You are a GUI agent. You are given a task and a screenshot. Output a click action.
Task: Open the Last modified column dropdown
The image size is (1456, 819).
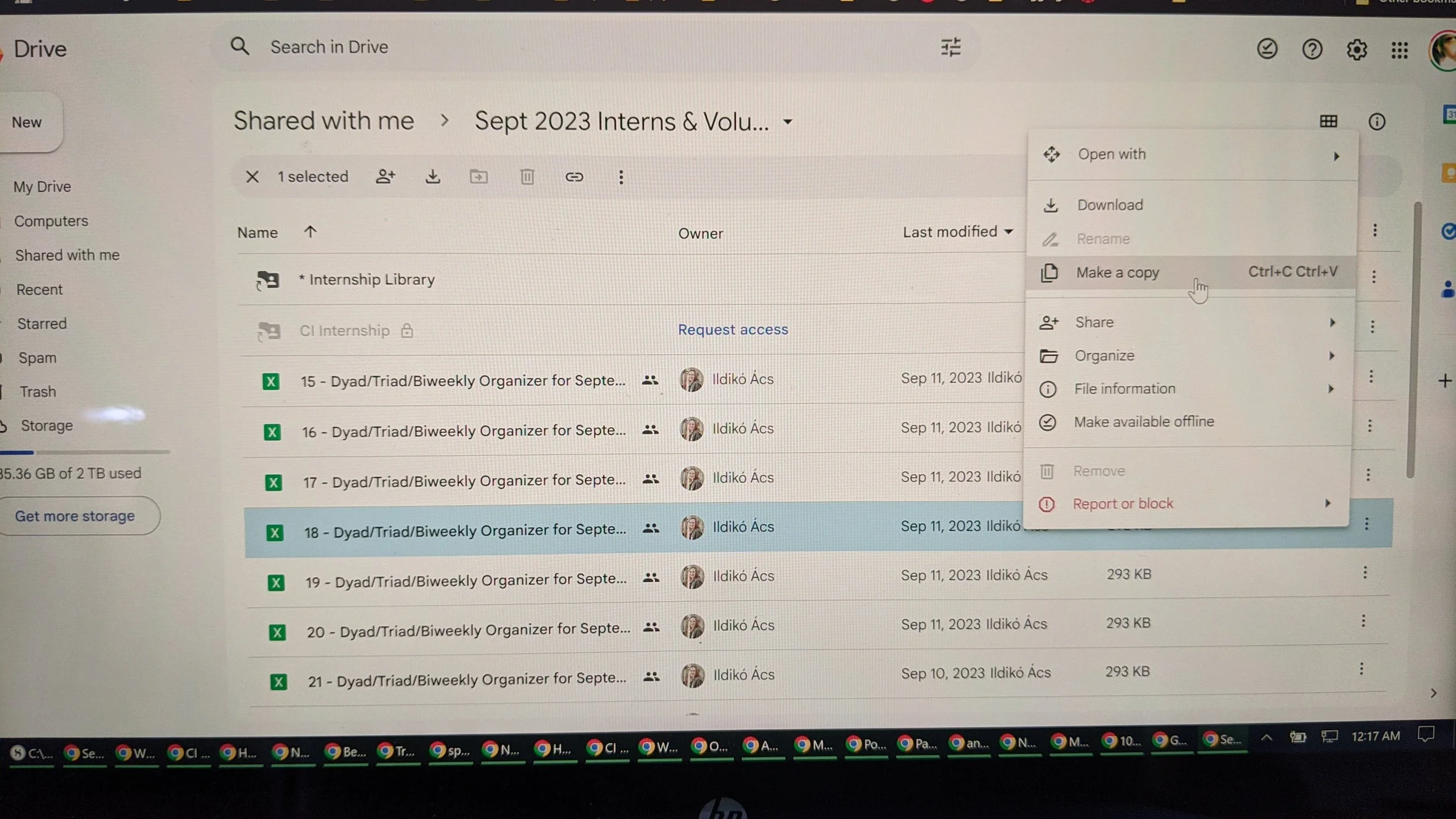click(1009, 232)
